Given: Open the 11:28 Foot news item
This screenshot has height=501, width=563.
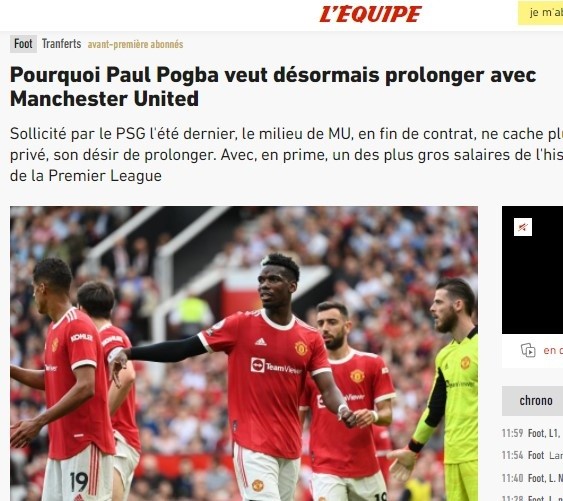Looking at the screenshot, I should click(532, 498).
